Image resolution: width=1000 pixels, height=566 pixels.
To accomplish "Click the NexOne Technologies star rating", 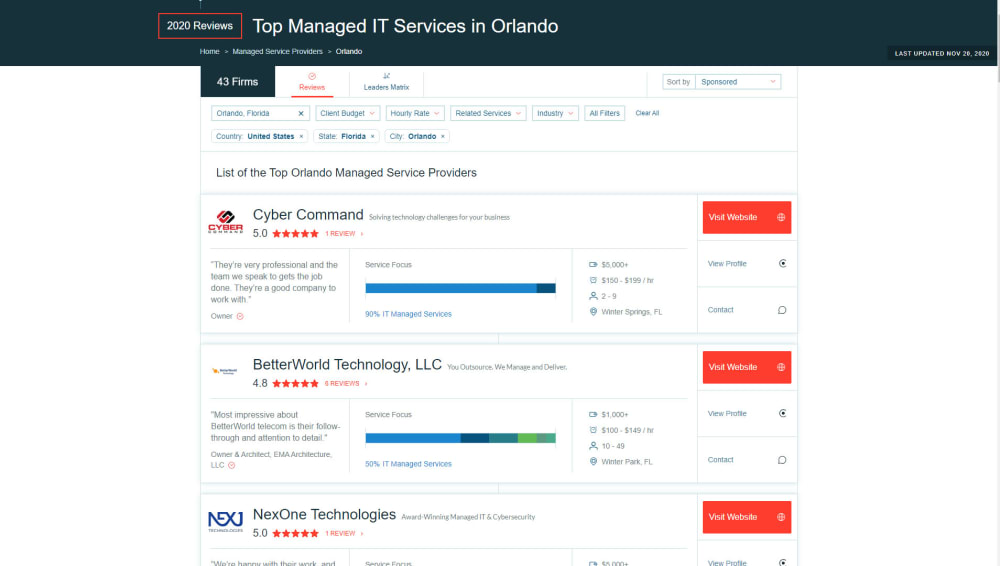I will click(x=295, y=533).
